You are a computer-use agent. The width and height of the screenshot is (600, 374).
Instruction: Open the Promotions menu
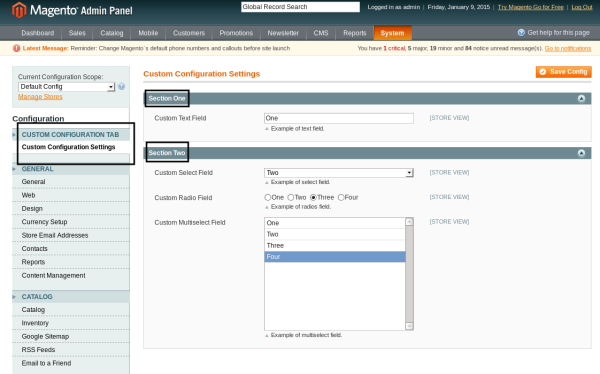[x=236, y=33]
